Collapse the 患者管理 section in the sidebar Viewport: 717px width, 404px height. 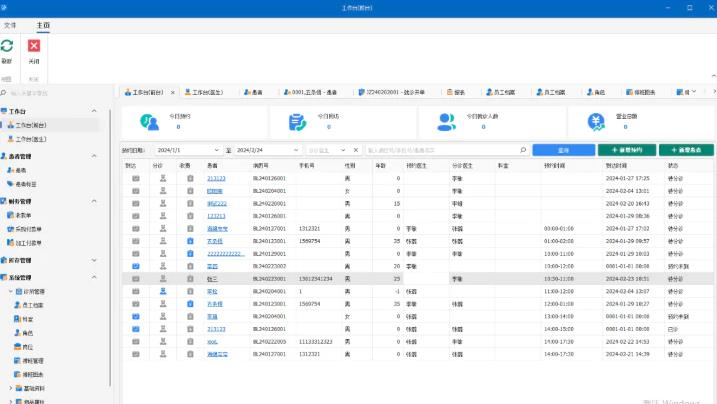point(4,157)
